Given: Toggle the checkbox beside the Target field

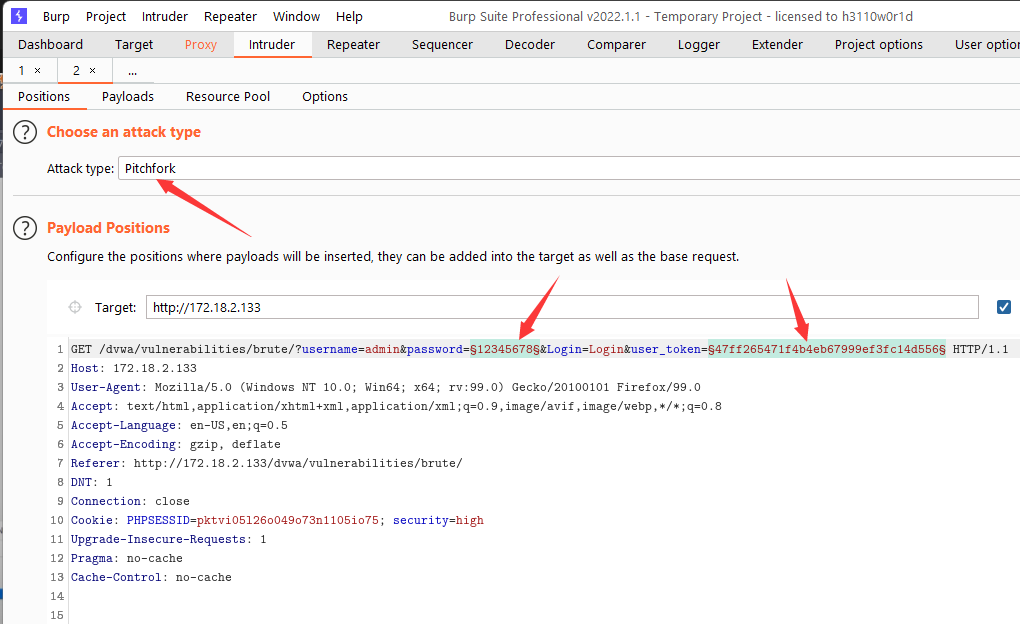Looking at the screenshot, I should (x=1004, y=306).
